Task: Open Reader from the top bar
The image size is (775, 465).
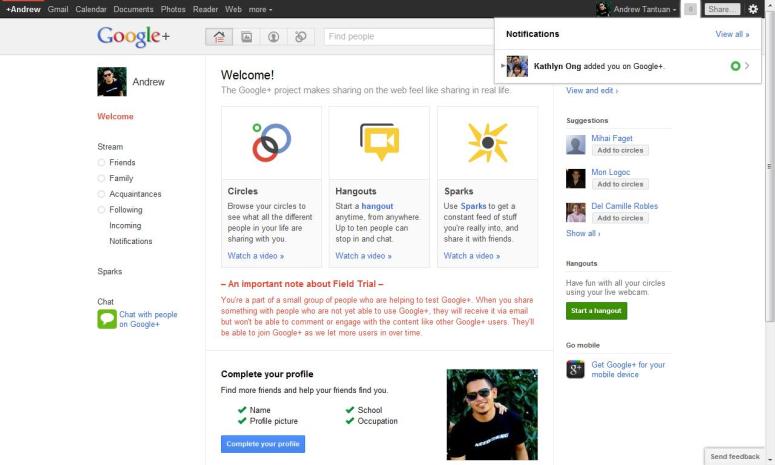Action: point(206,9)
